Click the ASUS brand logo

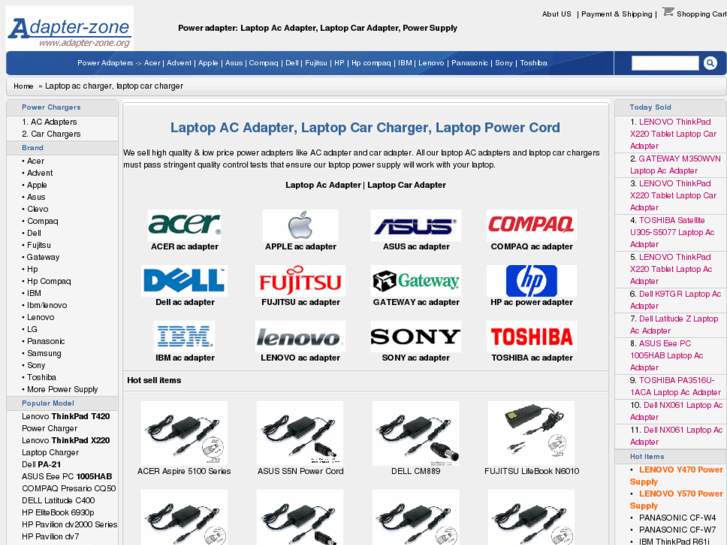[415, 225]
